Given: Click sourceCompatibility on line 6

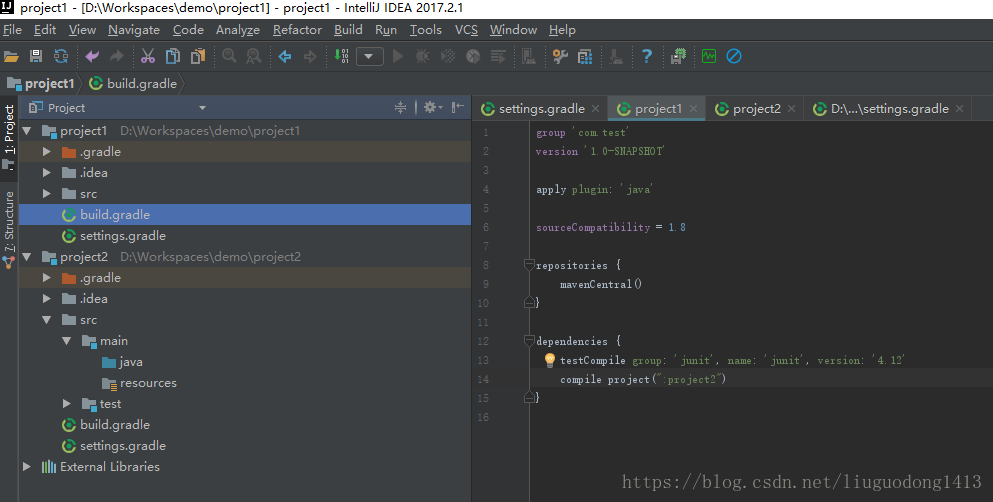Looking at the screenshot, I should tap(593, 227).
